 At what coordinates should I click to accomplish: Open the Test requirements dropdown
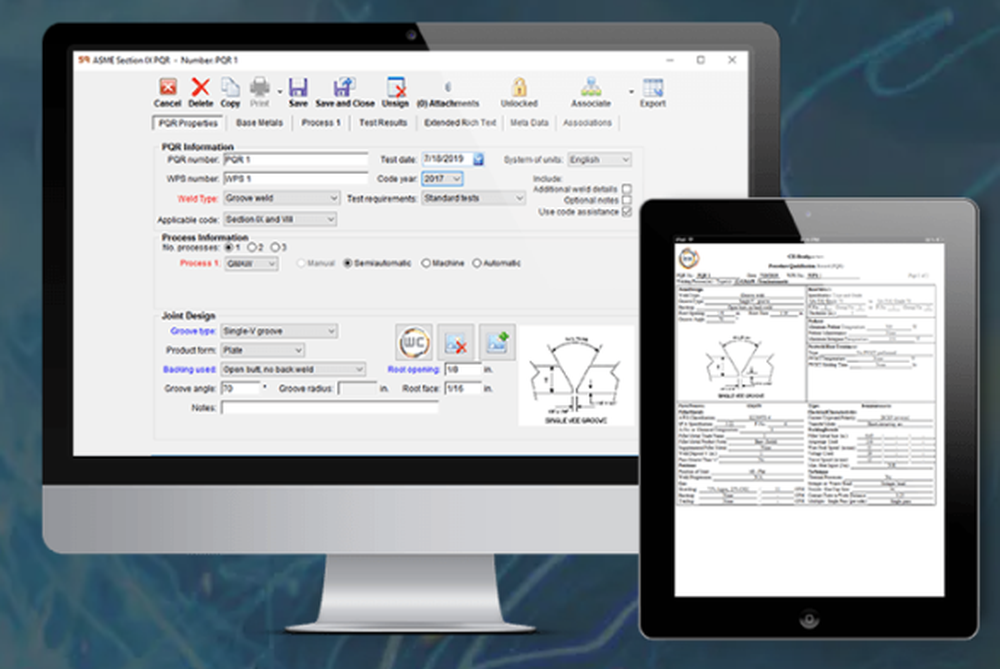[473, 198]
